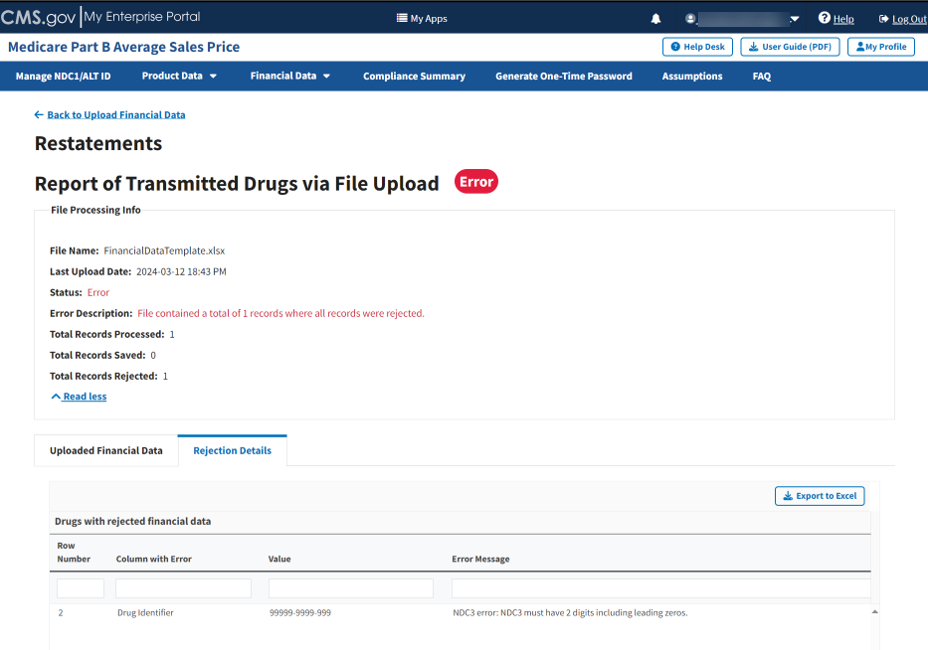Click the Help Desk button
928x650 pixels.
point(698,47)
